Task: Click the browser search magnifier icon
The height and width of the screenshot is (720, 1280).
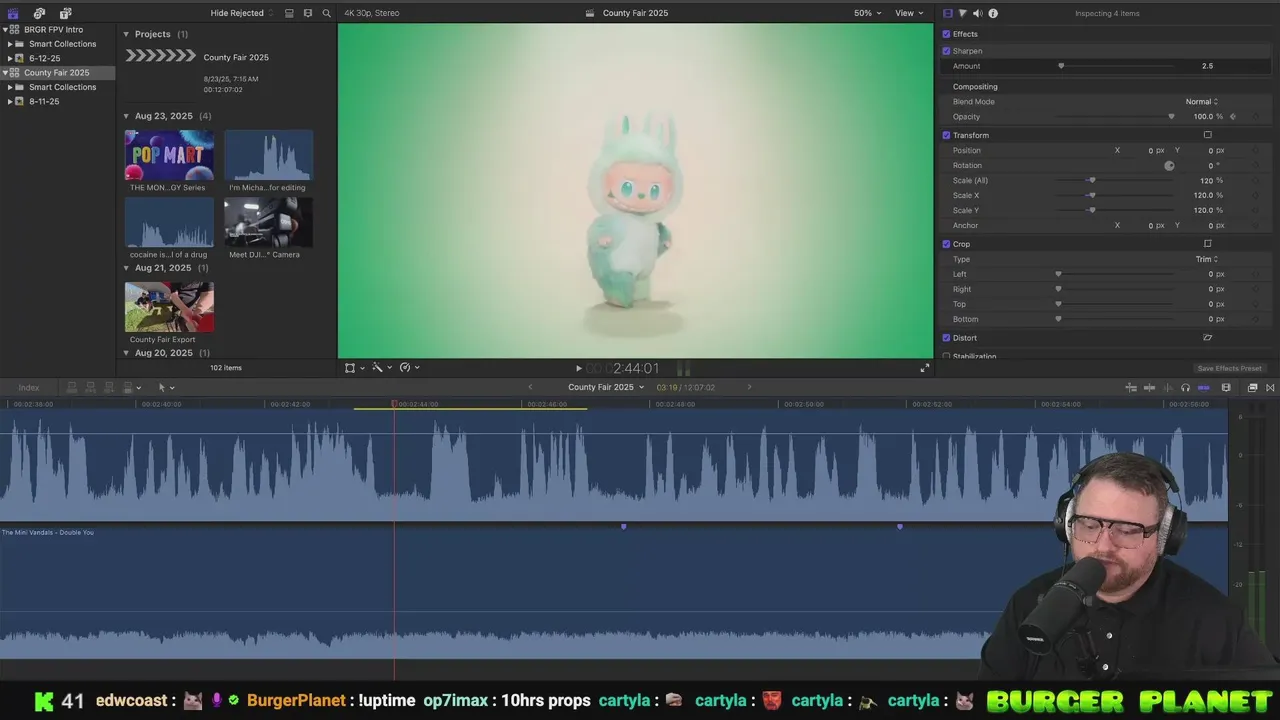Action: click(x=326, y=13)
